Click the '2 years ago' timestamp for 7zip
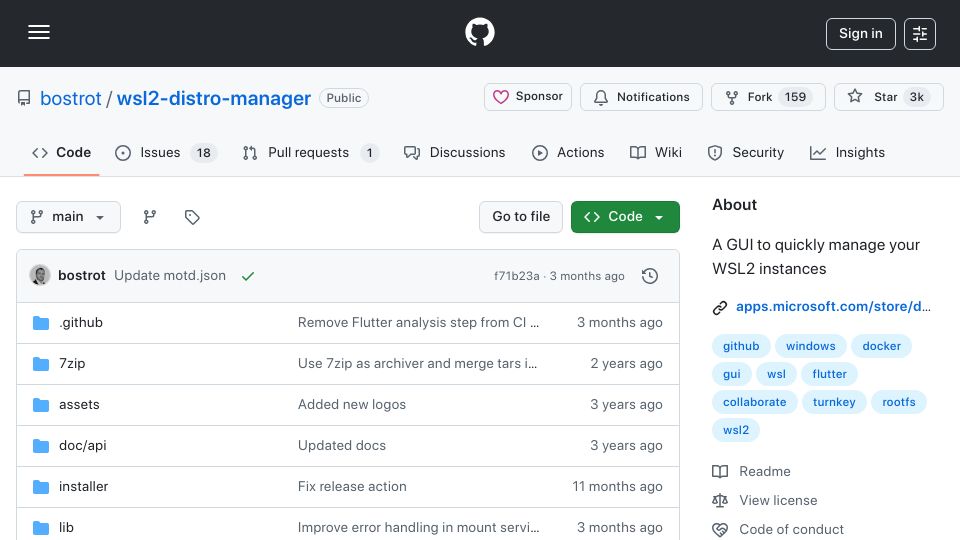The width and height of the screenshot is (960, 540). pos(626,364)
